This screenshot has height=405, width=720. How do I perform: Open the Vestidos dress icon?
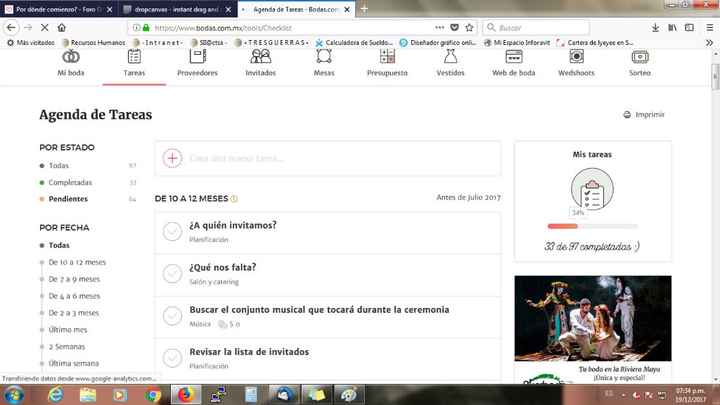(450, 58)
